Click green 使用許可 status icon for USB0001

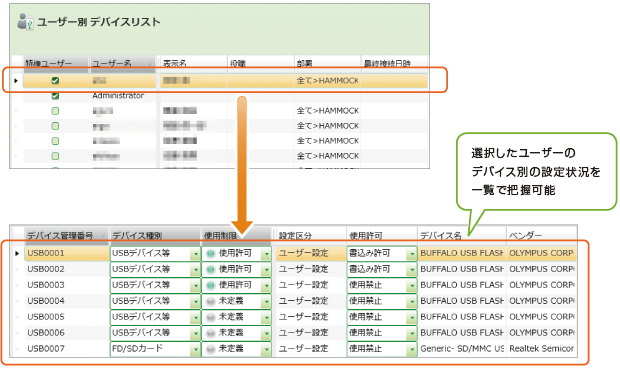(211, 253)
